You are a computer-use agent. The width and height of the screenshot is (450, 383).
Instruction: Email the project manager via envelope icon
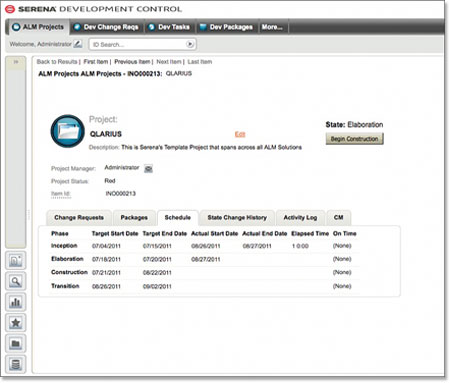tap(148, 169)
